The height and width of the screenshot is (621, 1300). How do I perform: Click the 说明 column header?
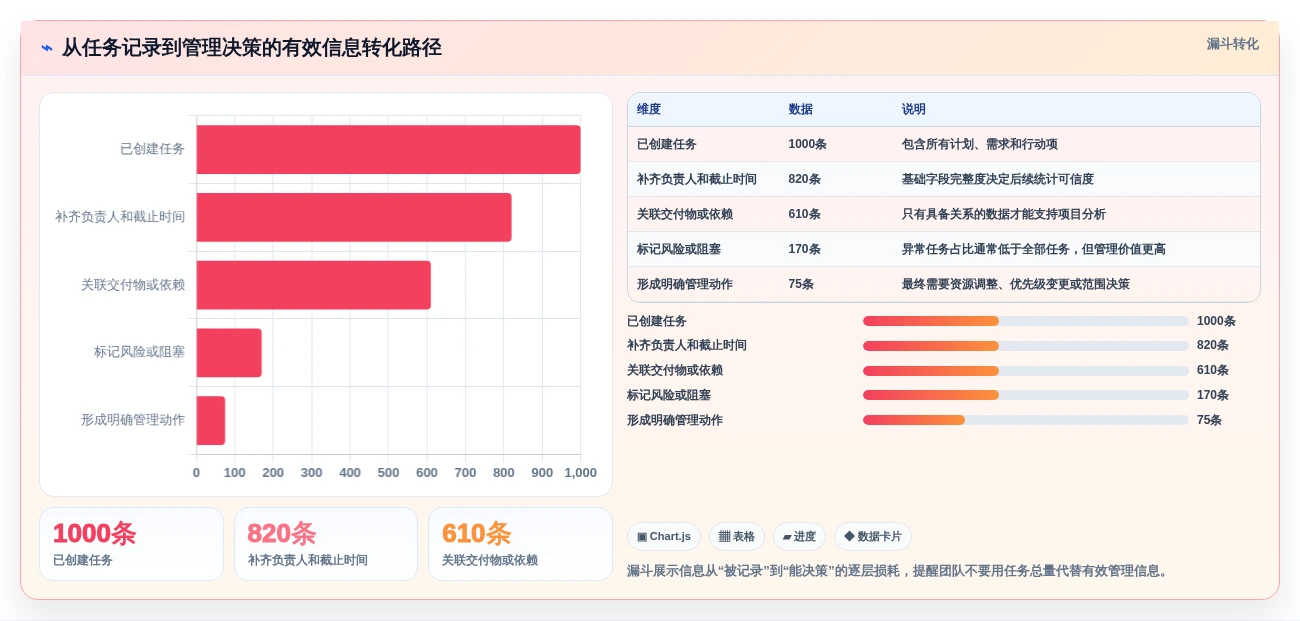[914, 109]
